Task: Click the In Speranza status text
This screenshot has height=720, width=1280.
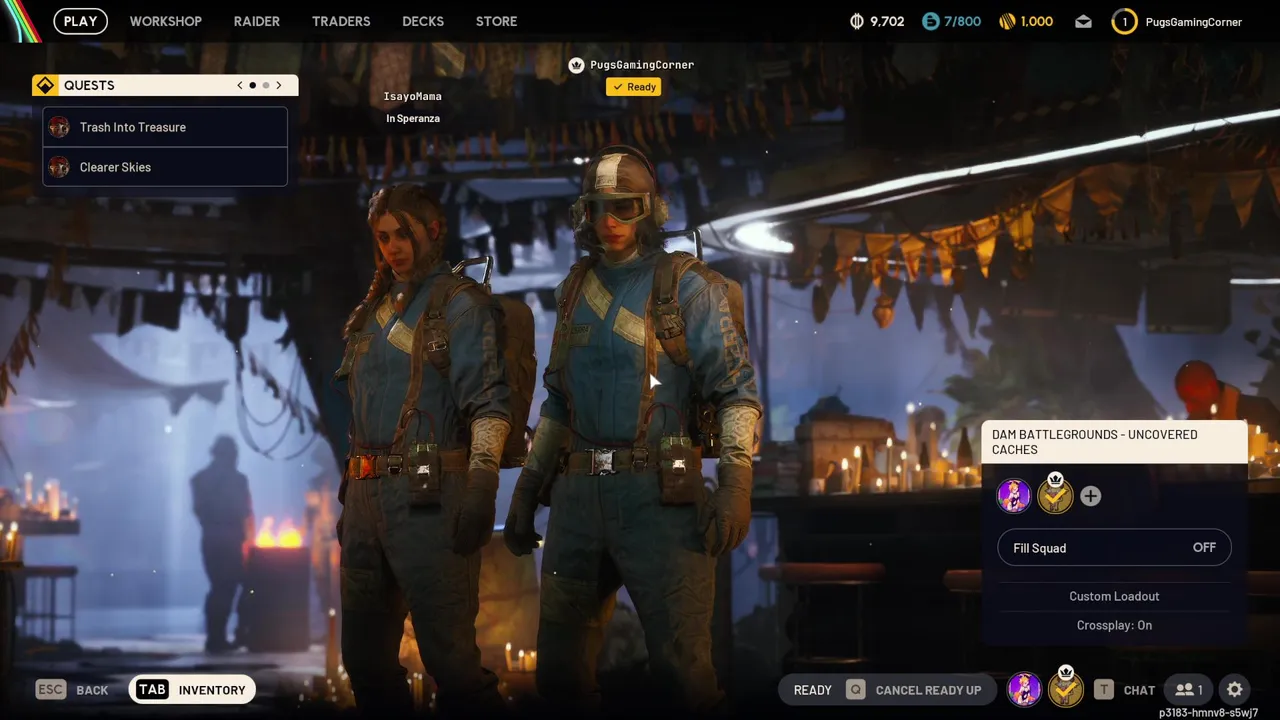Action: coord(413,118)
